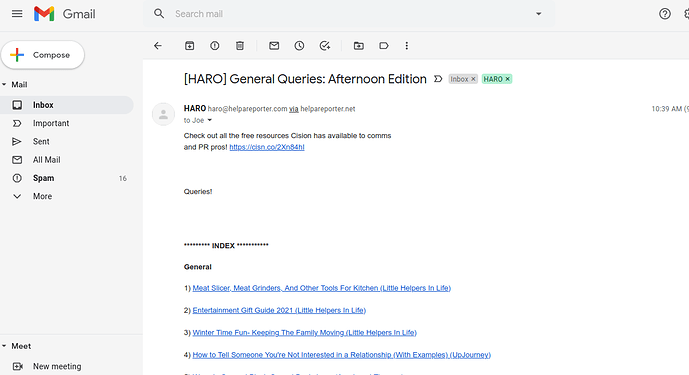Open search options dropdown arrow

click(538, 14)
